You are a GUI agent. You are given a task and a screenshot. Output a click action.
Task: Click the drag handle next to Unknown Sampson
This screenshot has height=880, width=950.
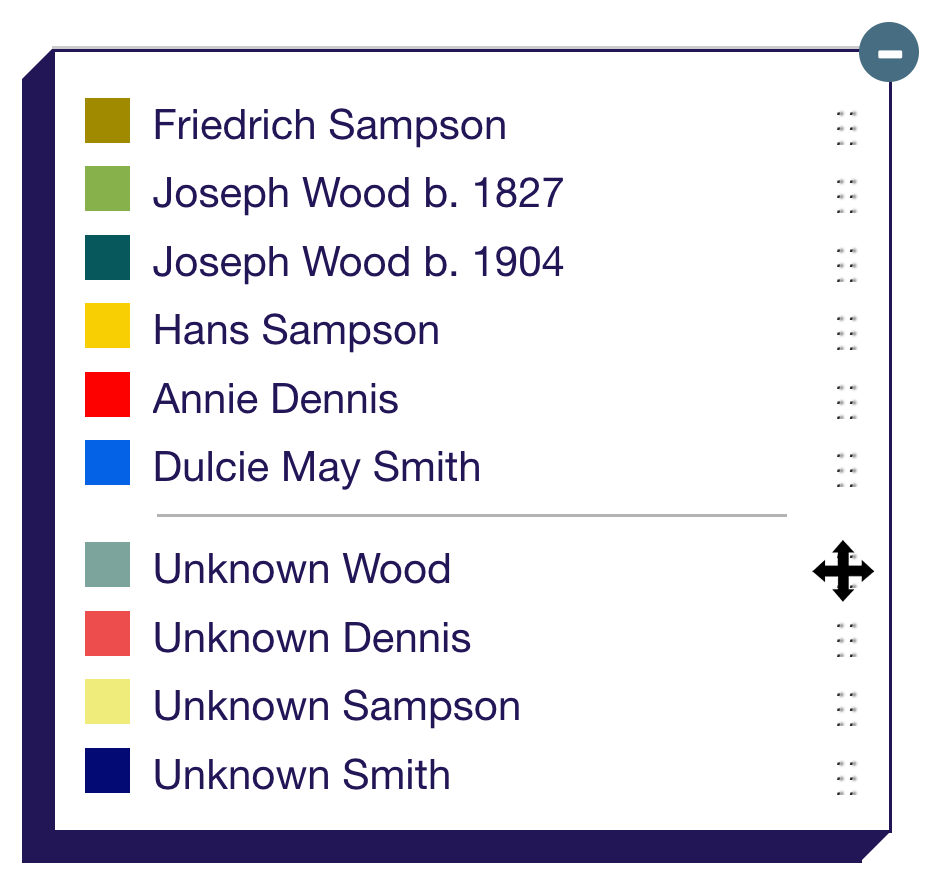click(x=845, y=711)
